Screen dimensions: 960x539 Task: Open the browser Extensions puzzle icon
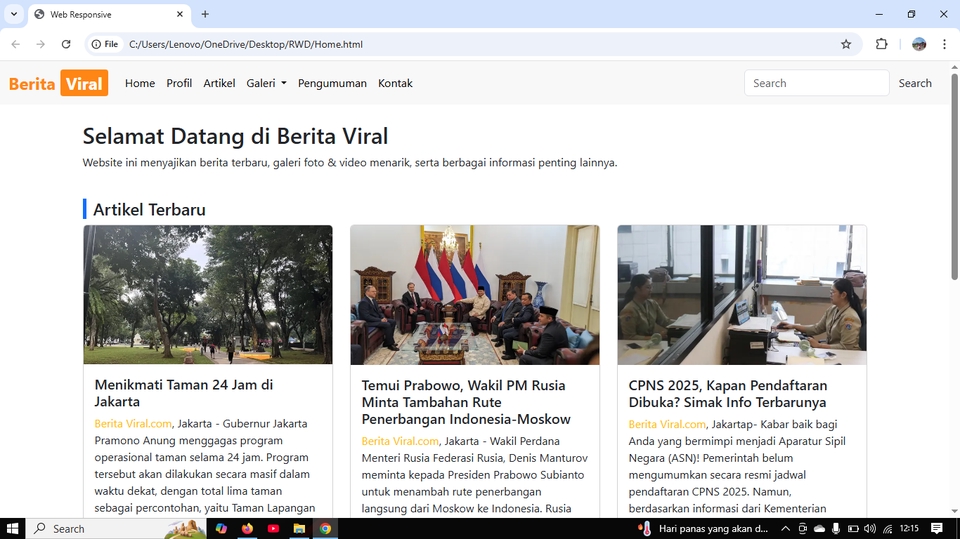881,44
